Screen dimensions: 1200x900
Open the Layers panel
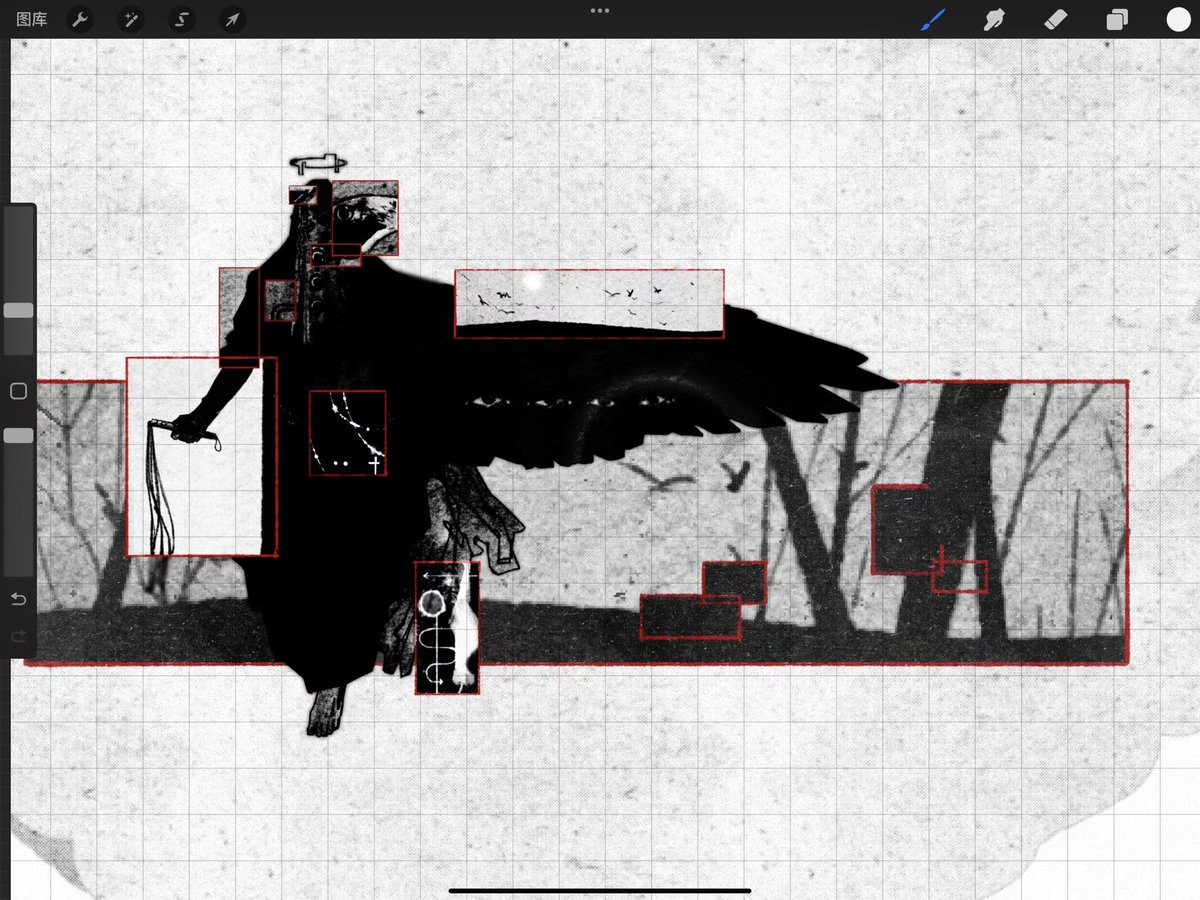pyautogui.click(x=1117, y=19)
